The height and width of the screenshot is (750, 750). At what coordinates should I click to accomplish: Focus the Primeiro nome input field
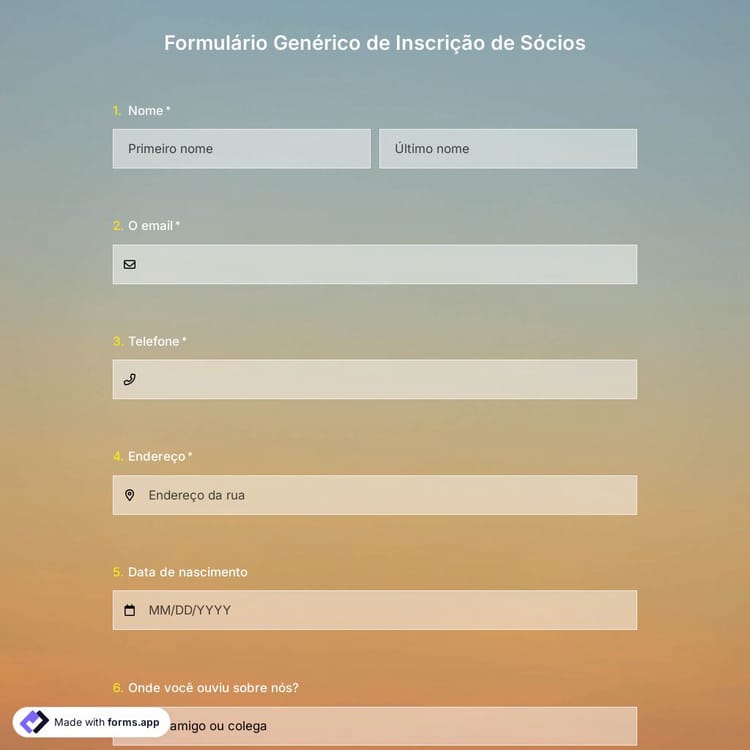click(x=241, y=149)
